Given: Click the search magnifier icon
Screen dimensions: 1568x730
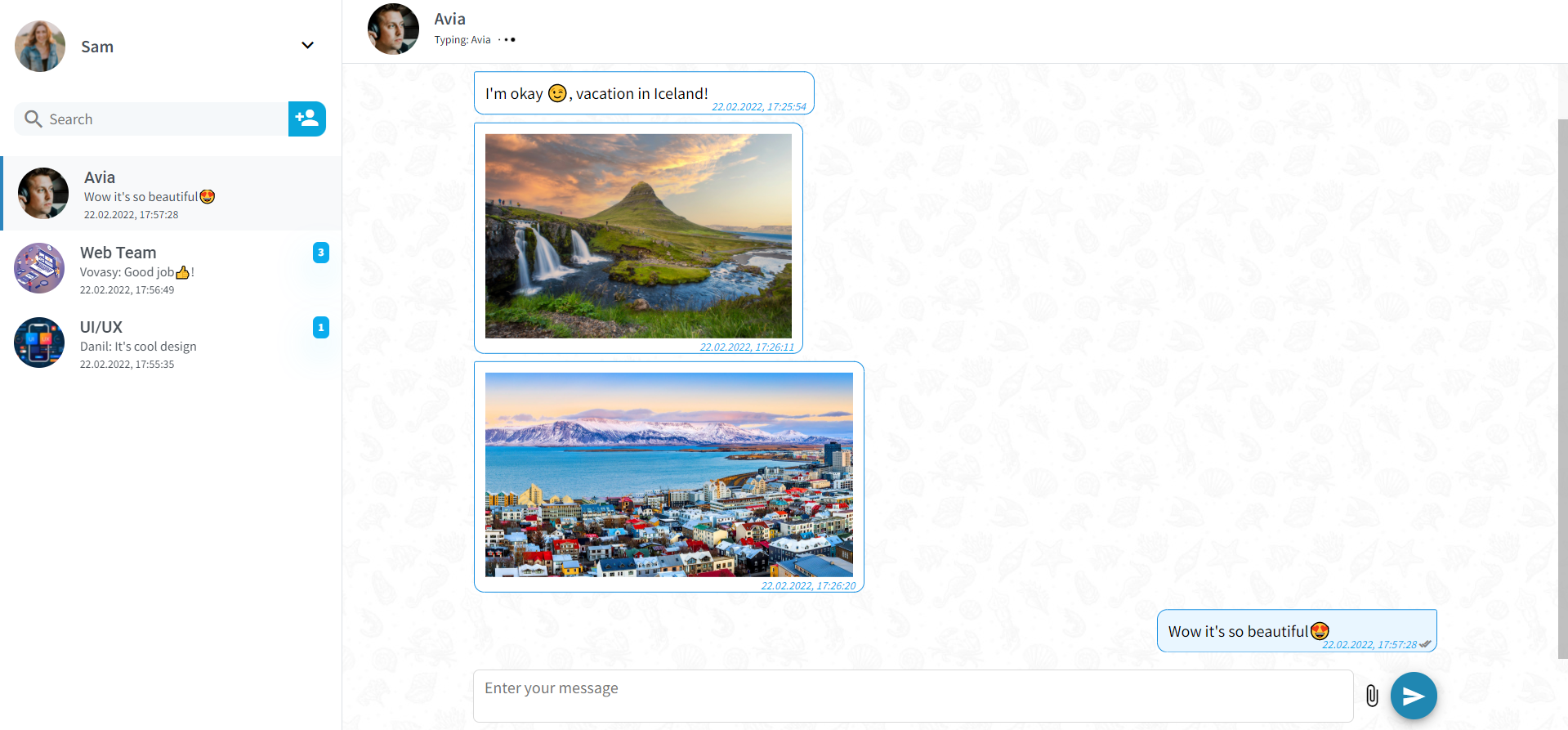Looking at the screenshot, I should tap(34, 119).
